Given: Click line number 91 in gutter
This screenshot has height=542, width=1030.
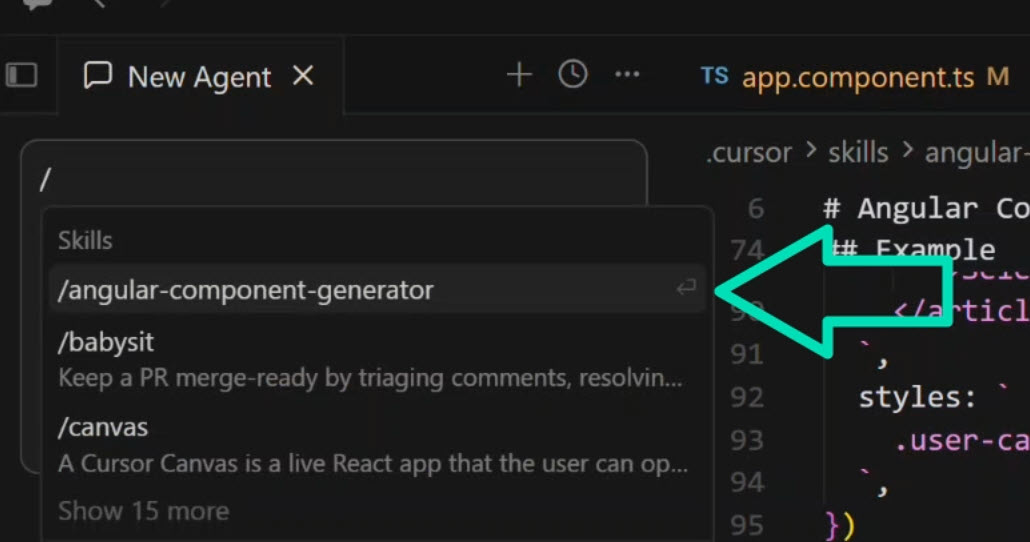Looking at the screenshot, I should pos(747,354).
